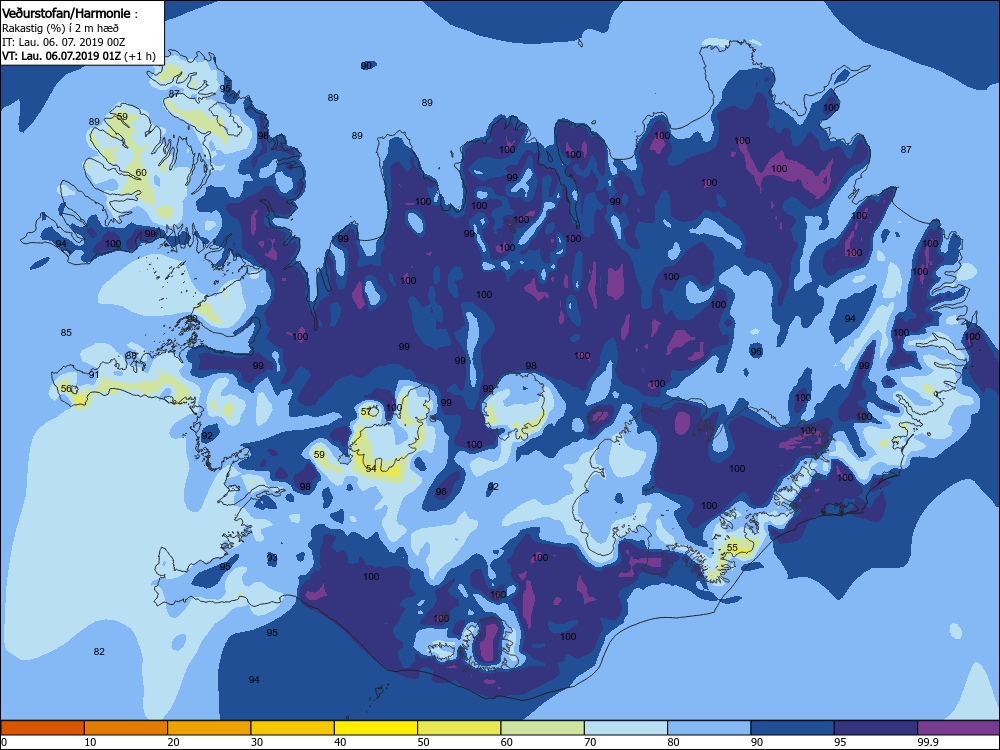Click the humidity value '57' on the map
The image size is (1000, 750).
[366, 412]
